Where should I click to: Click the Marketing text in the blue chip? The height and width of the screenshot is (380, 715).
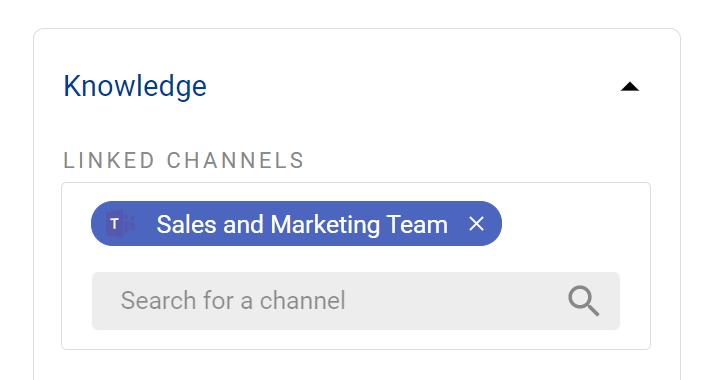pyautogui.click(x=325, y=225)
